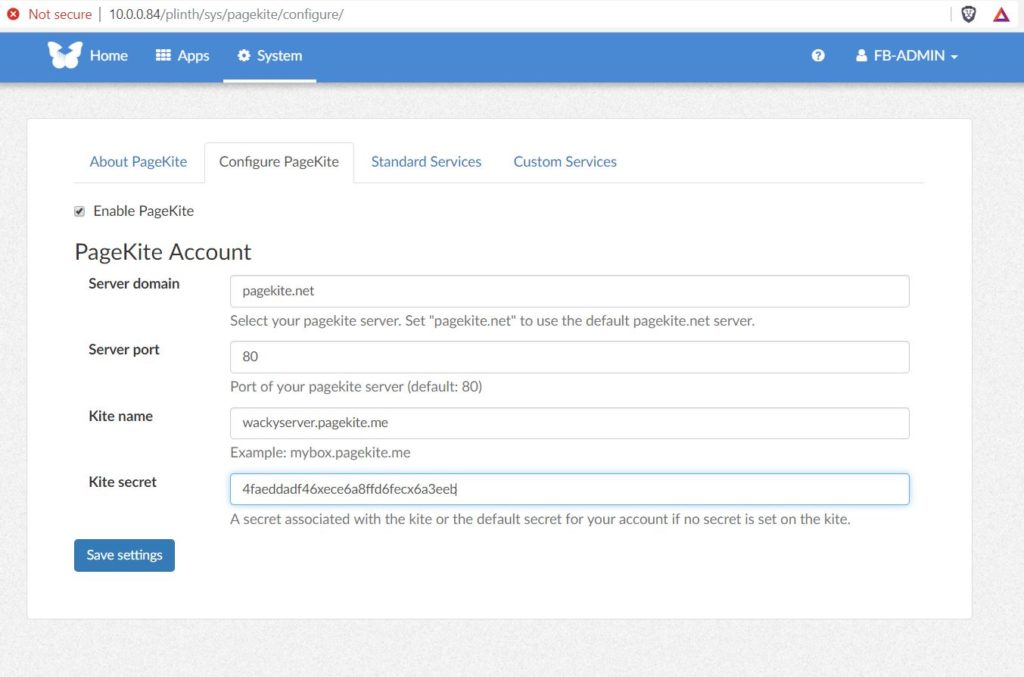Toggle the Enable PageKite checkbox
Image resolution: width=1024 pixels, height=677 pixels.
(80, 211)
